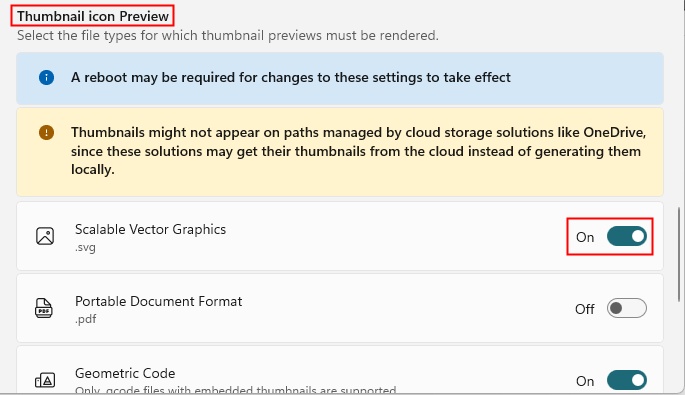Click the orange warning icon in OneDrive notice
Viewport: 685px width, 395px height.
click(46, 132)
